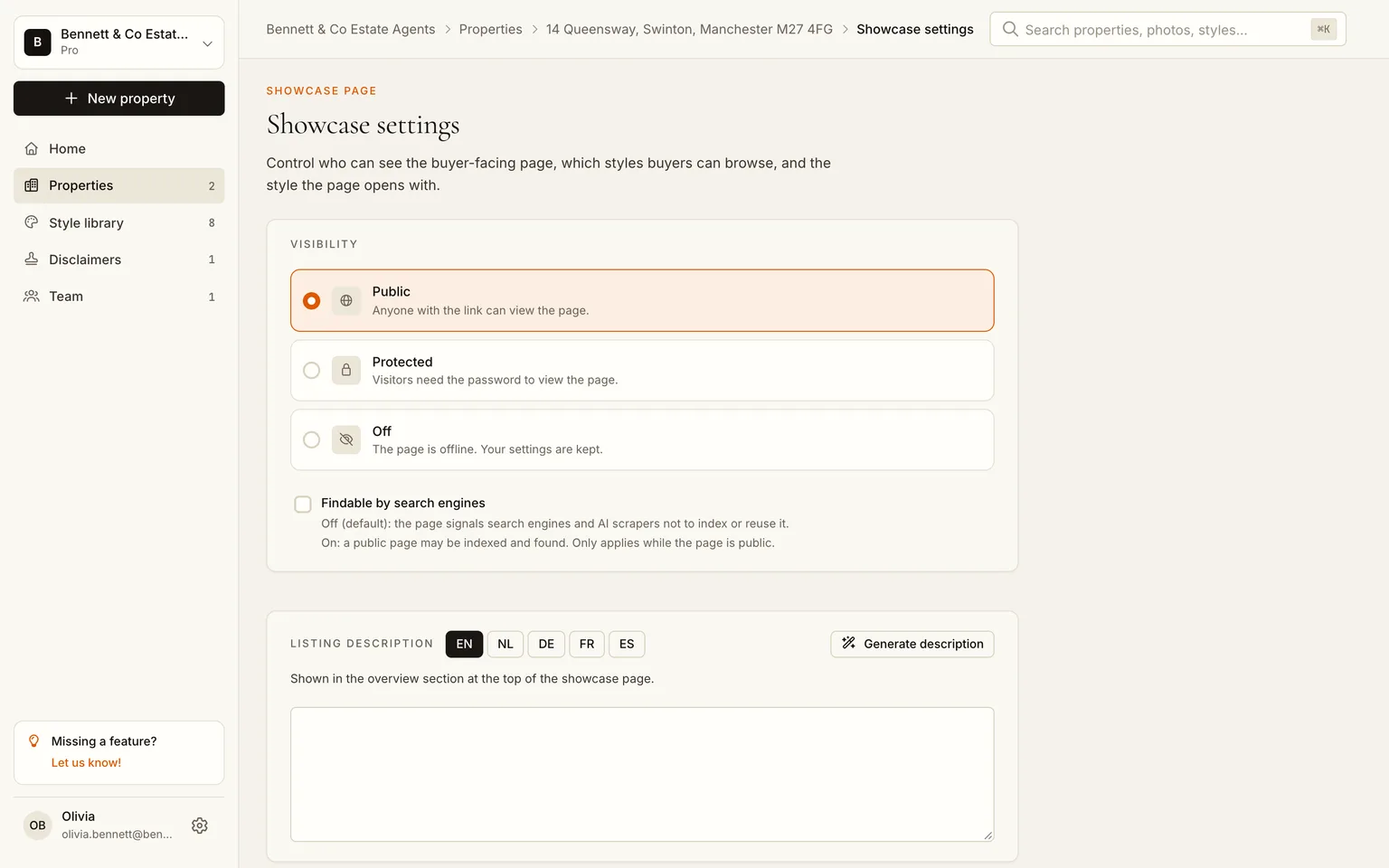Switch to the DE language tab
The height and width of the screenshot is (868, 1389).
[x=546, y=644]
